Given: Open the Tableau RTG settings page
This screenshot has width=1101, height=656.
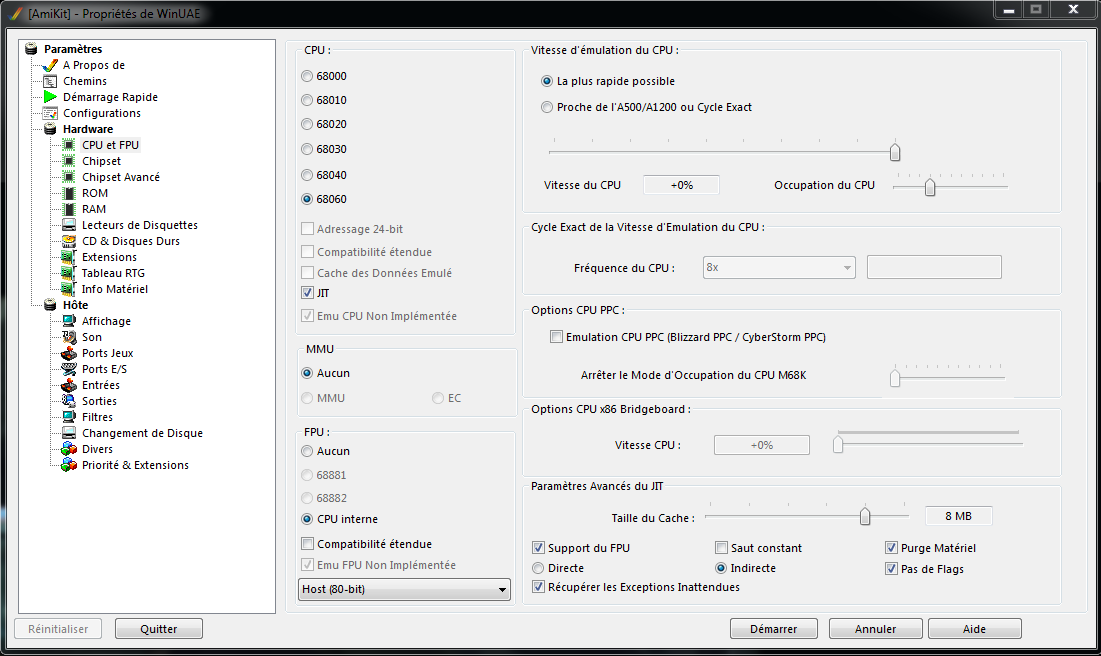Looking at the screenshot, I should tap(113, 273).
